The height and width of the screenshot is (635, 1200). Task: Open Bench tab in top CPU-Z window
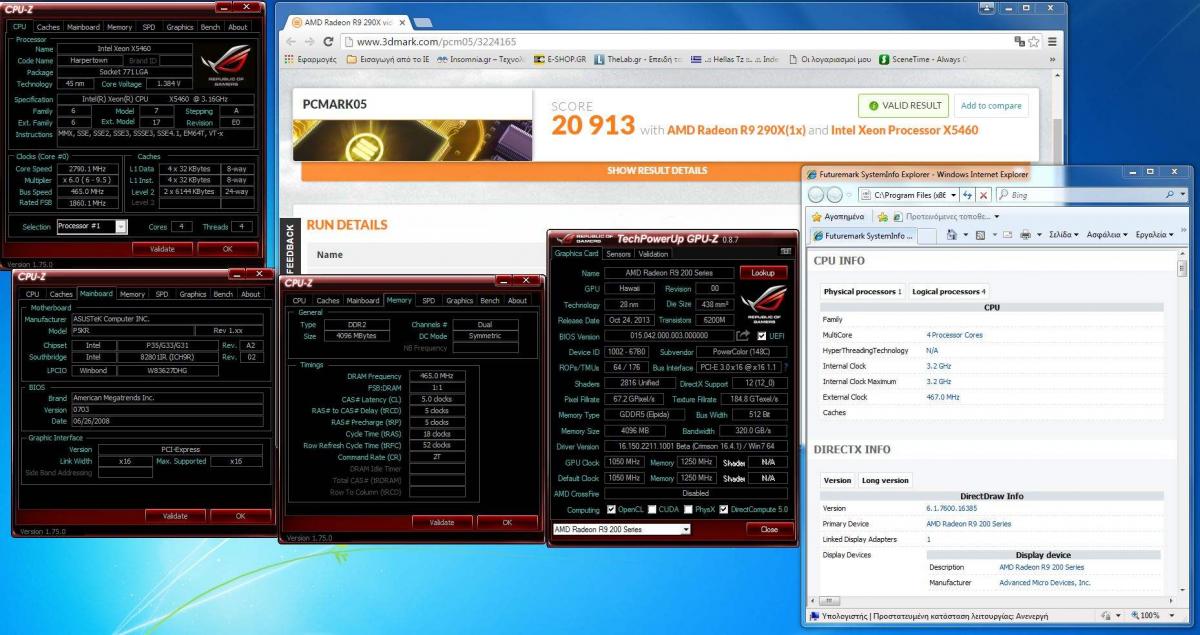point(210,27)
